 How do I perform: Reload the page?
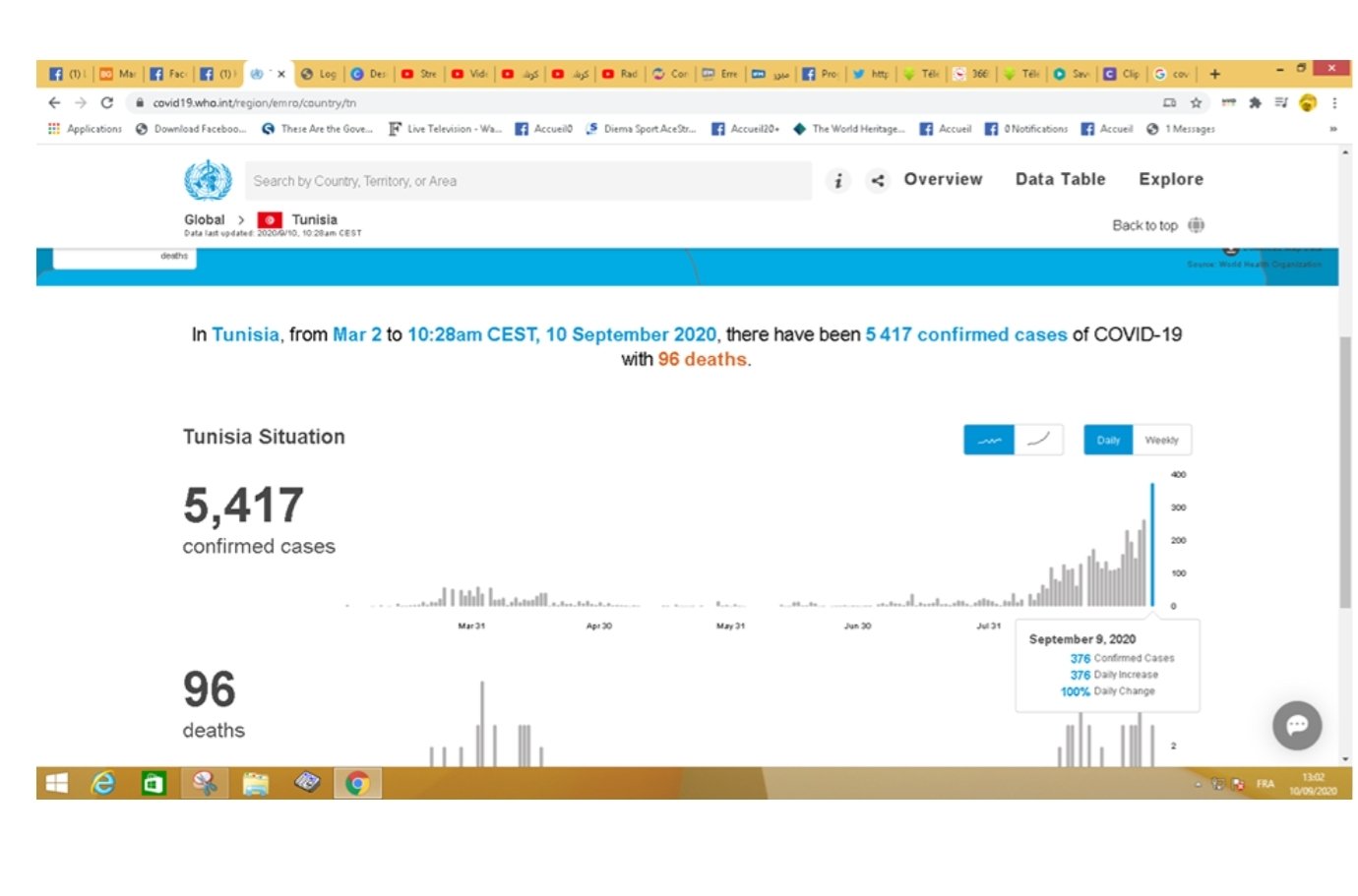(107, 102)
